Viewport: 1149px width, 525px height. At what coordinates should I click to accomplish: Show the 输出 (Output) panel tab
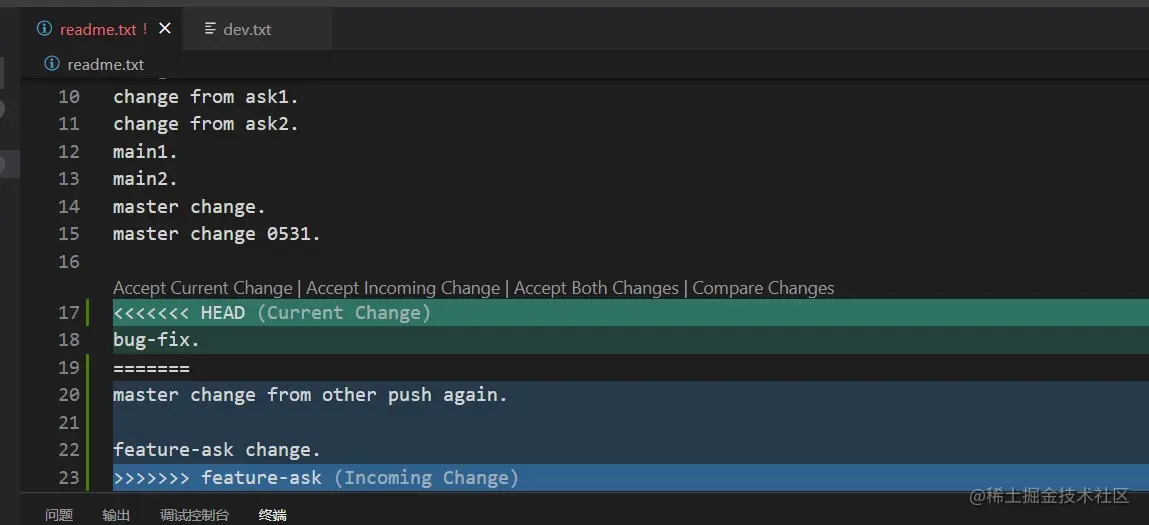(116, 515)
